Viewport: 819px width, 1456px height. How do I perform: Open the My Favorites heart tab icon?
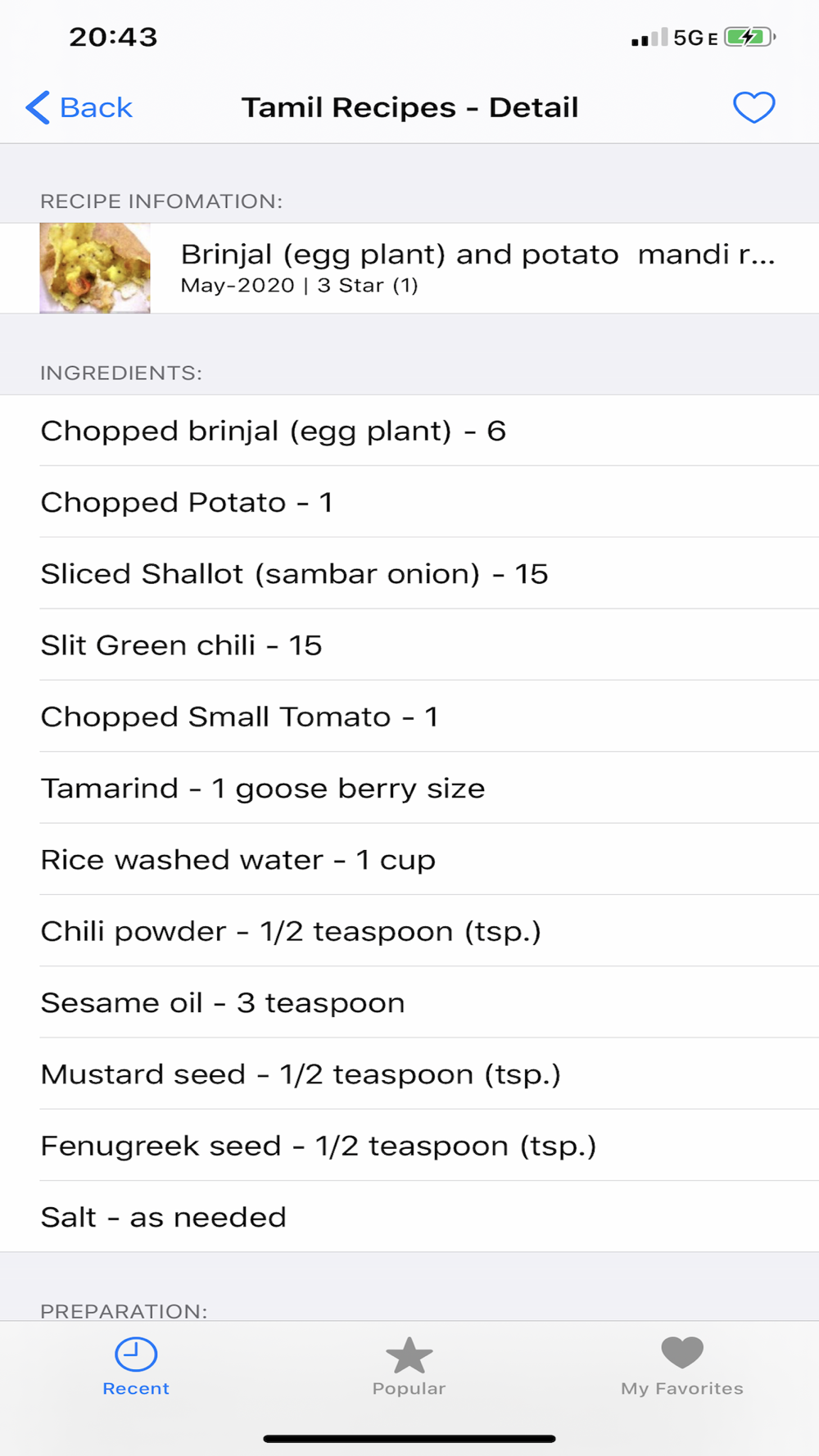click(x=682, y=1352)
